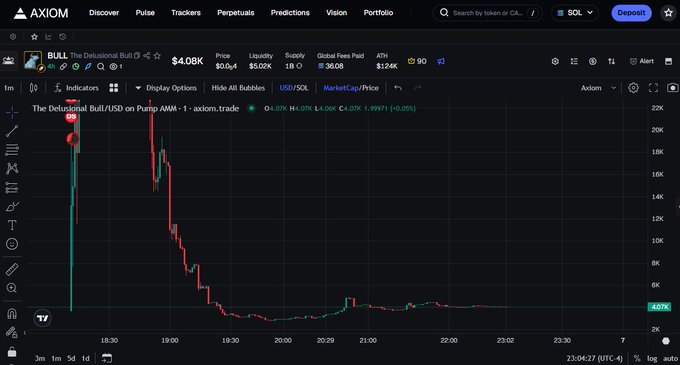This screenshot has height=365, width=680.
Task: Undo the last chart action
Action: coord(398,88)
